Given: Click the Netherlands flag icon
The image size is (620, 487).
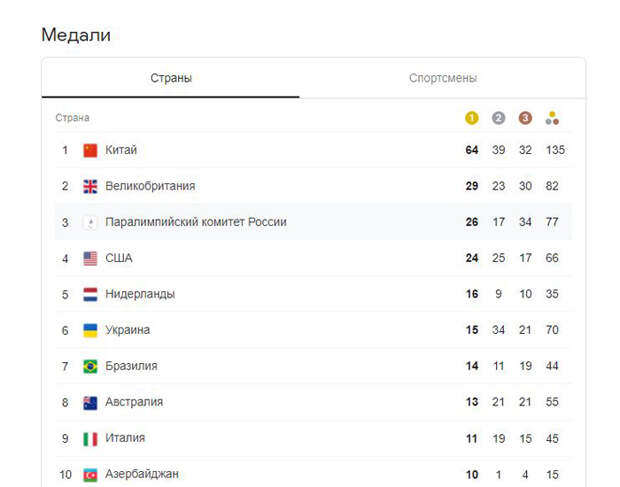Looking at the screenshot, I should pyautogui.click(x=90, y=294).
